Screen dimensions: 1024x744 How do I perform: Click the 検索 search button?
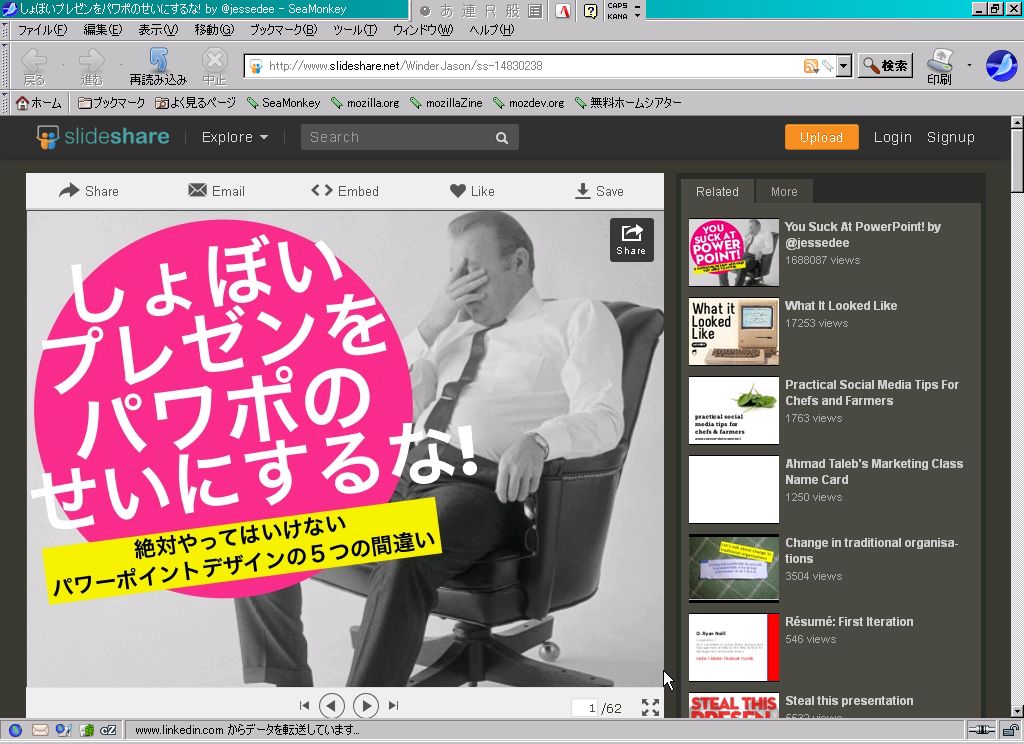click(x=885, y=65)
